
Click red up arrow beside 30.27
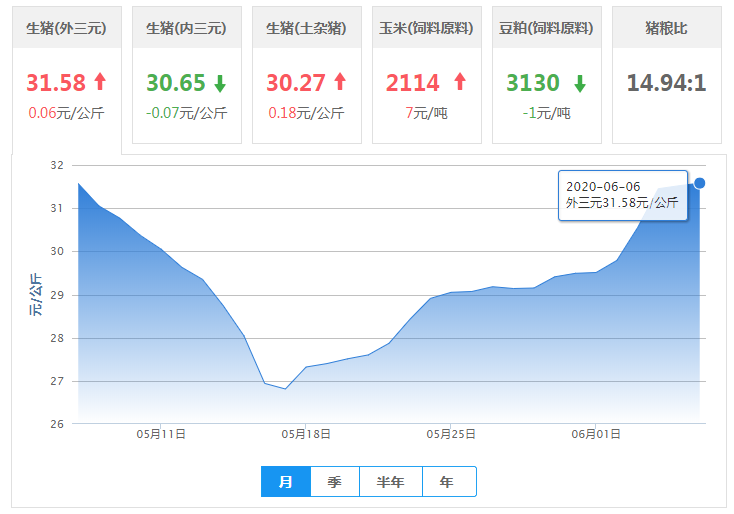(340, 82)
